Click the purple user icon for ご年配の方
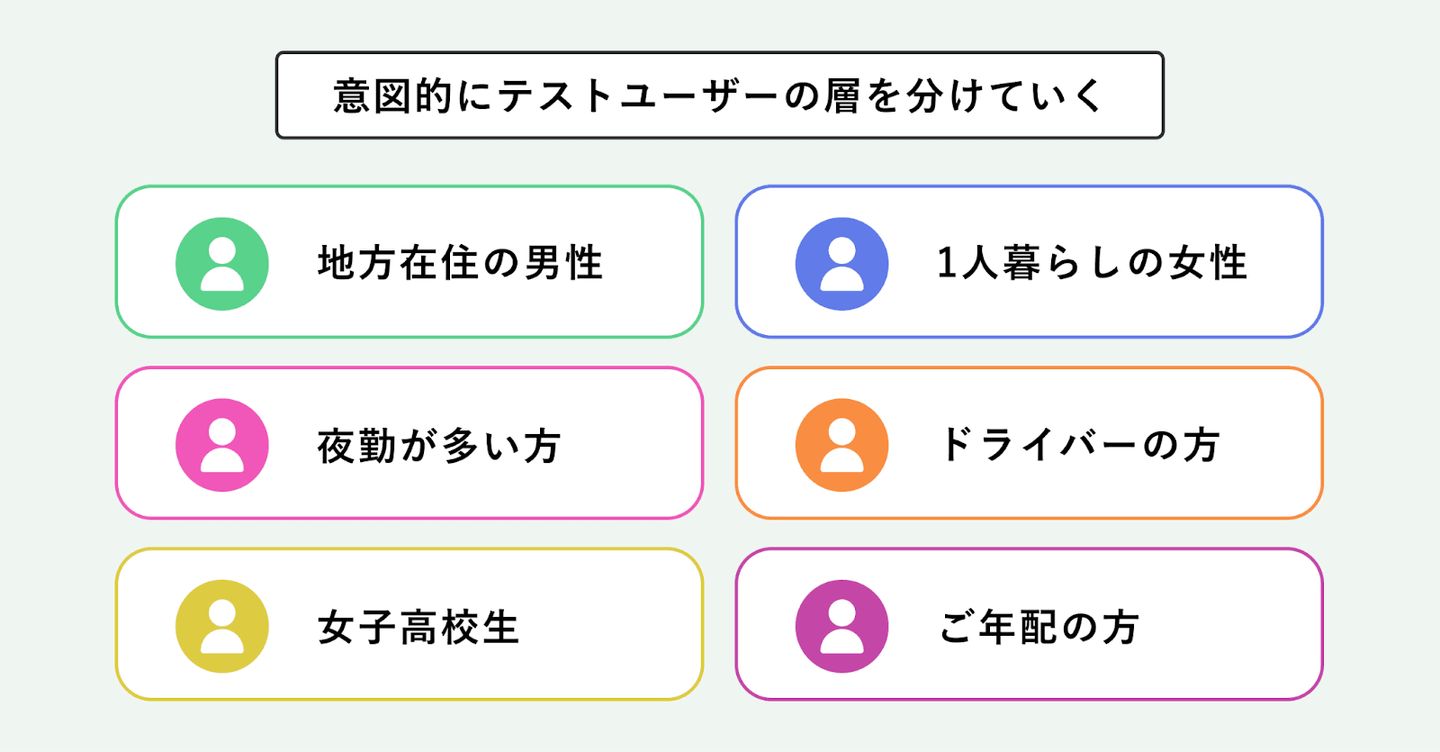The width and height of the screenshot is (1440, 752). [x=842, y=627]
